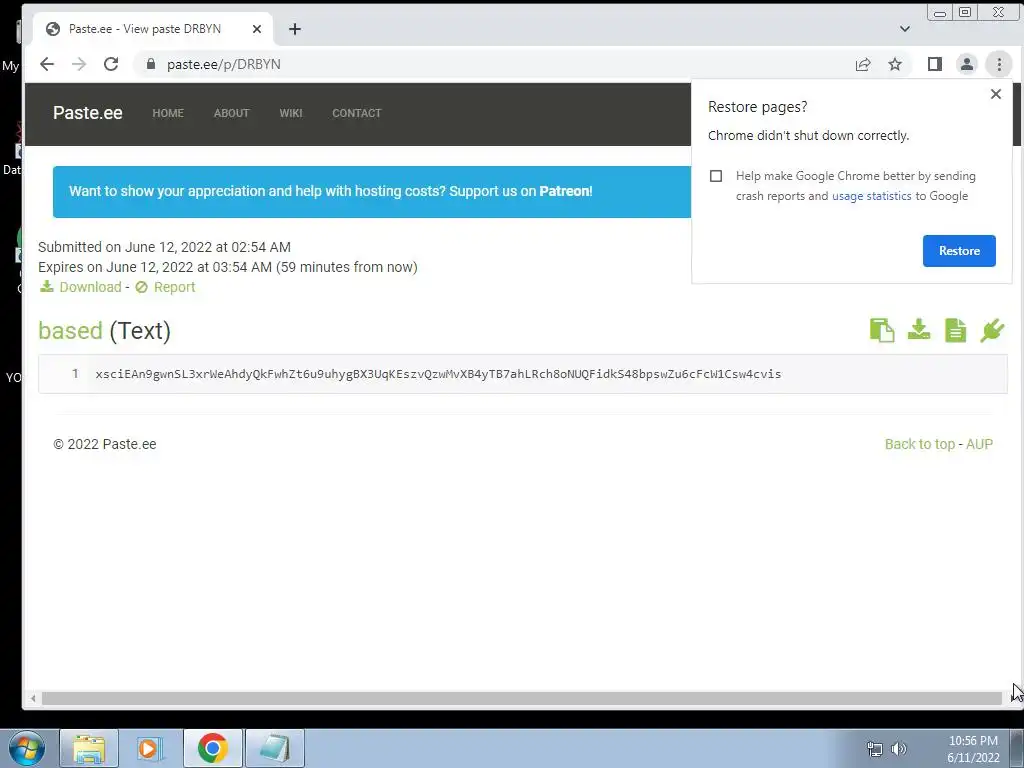1024x768 pixels.
Task: Open Chrome three-dot menu
Action: pyautogui.click(x=999, y=64)
